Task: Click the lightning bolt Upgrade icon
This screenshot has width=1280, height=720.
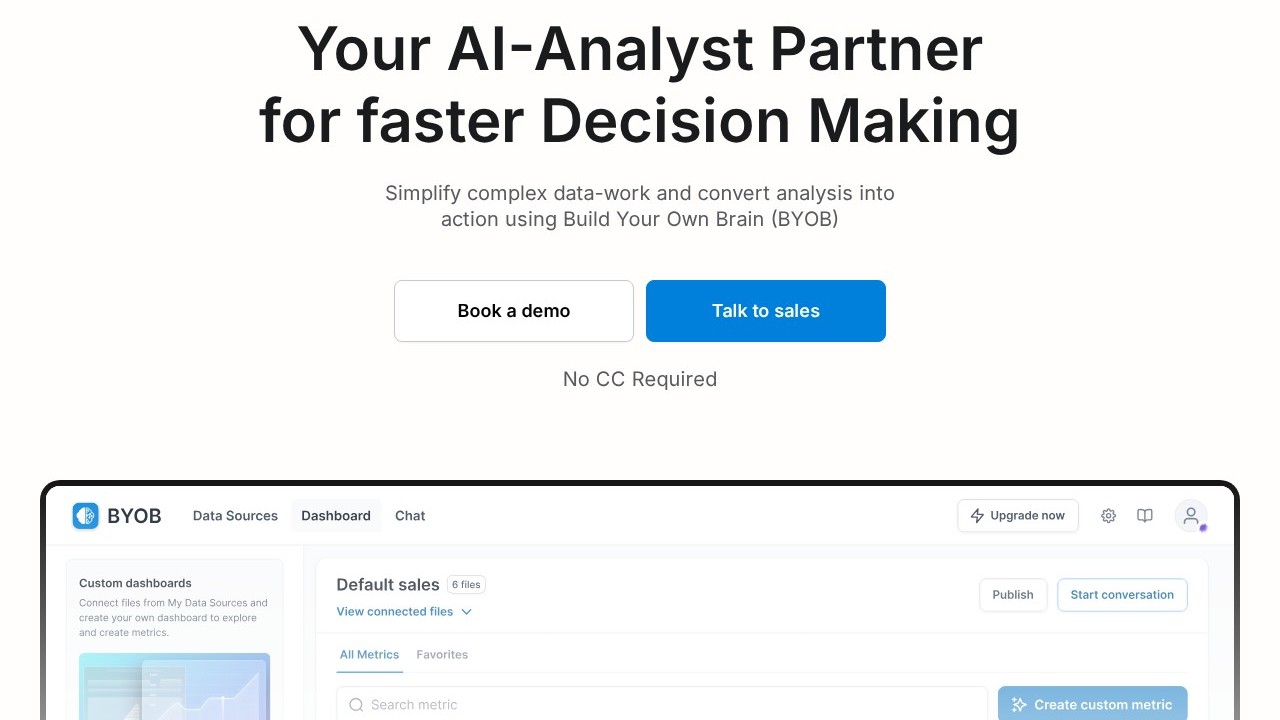Action: click(977, 516)
